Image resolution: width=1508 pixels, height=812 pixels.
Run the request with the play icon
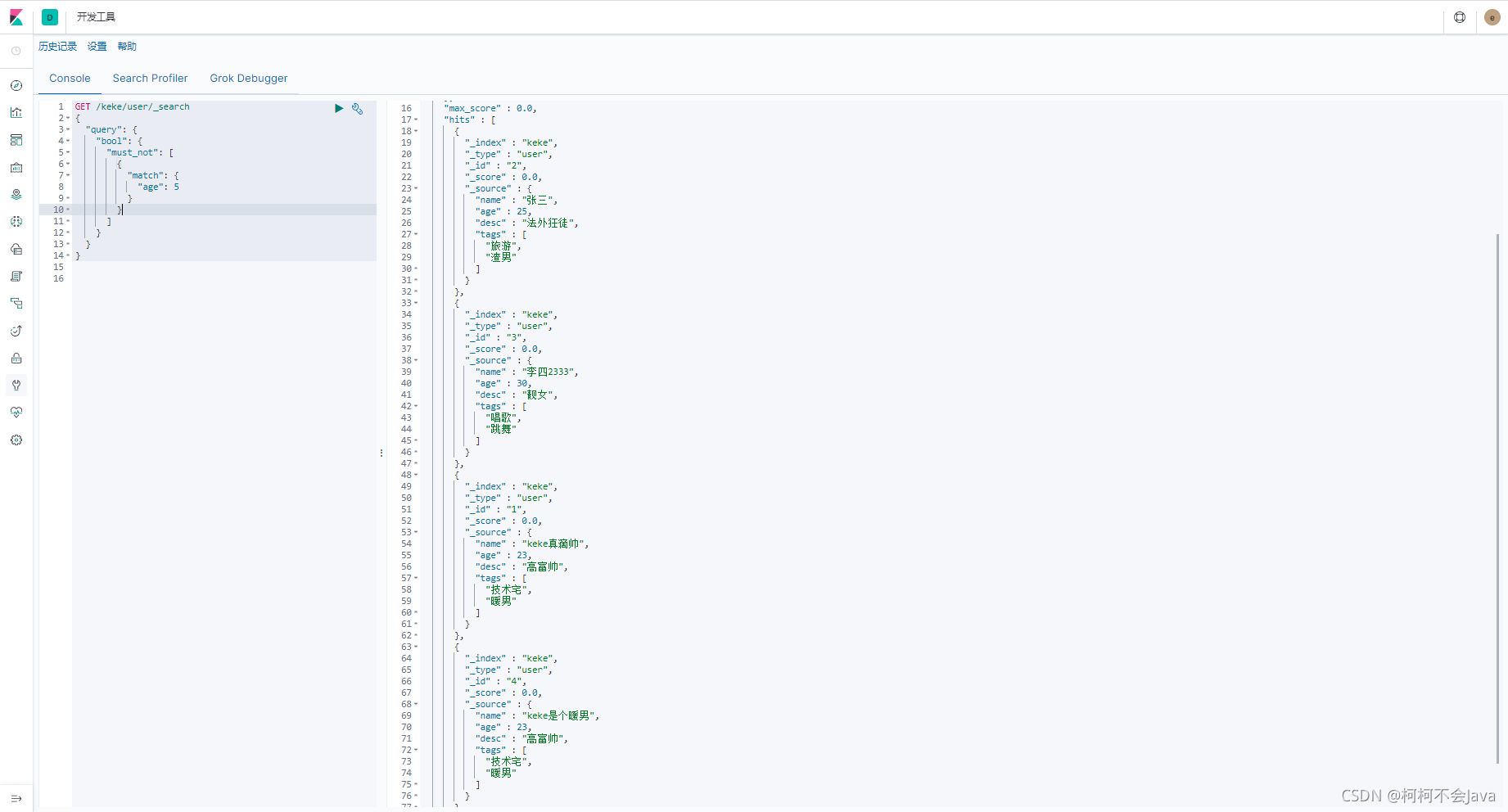click(x=339, y=108)
